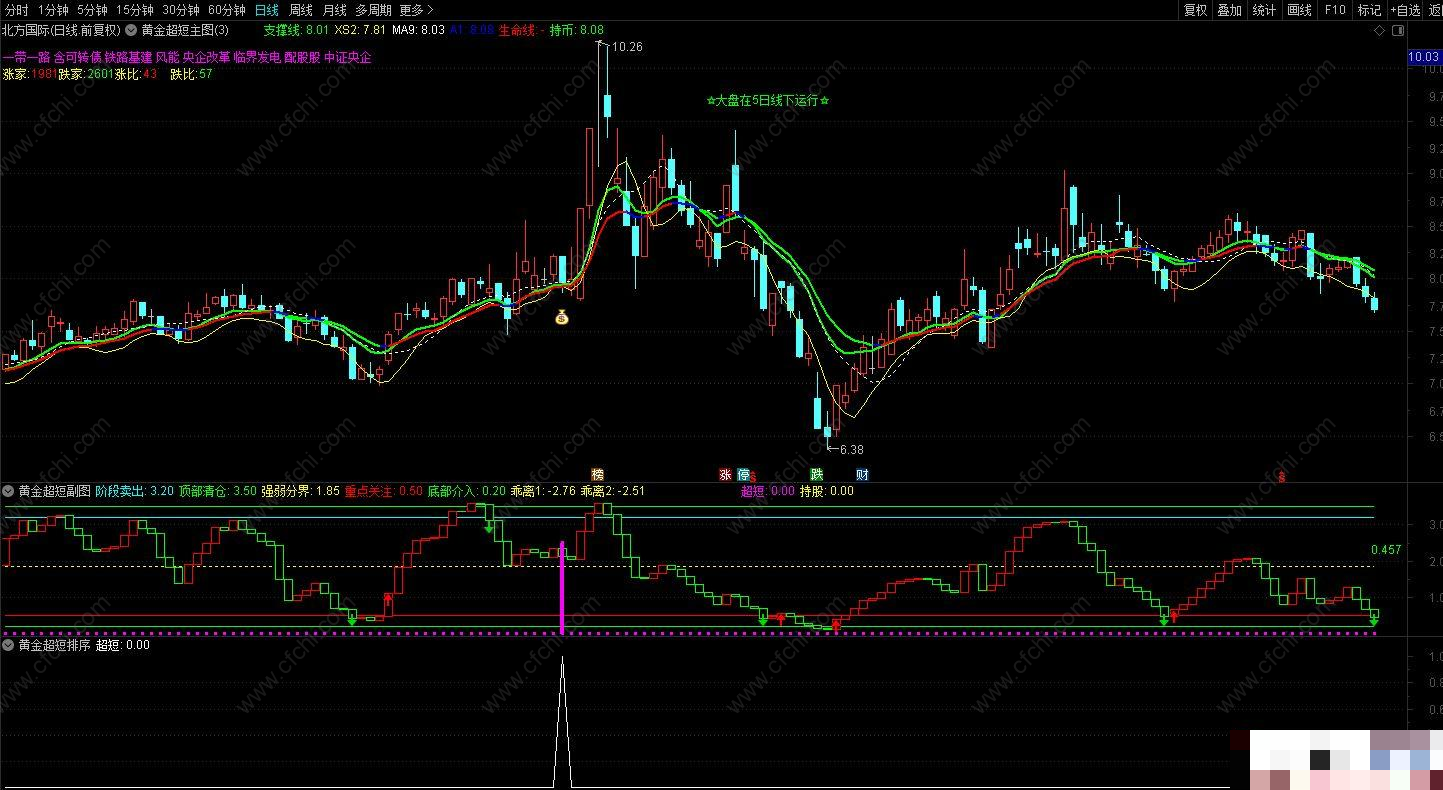
Task: Switch to the 5分钟 period tab
Action: (x=92, y=10)
